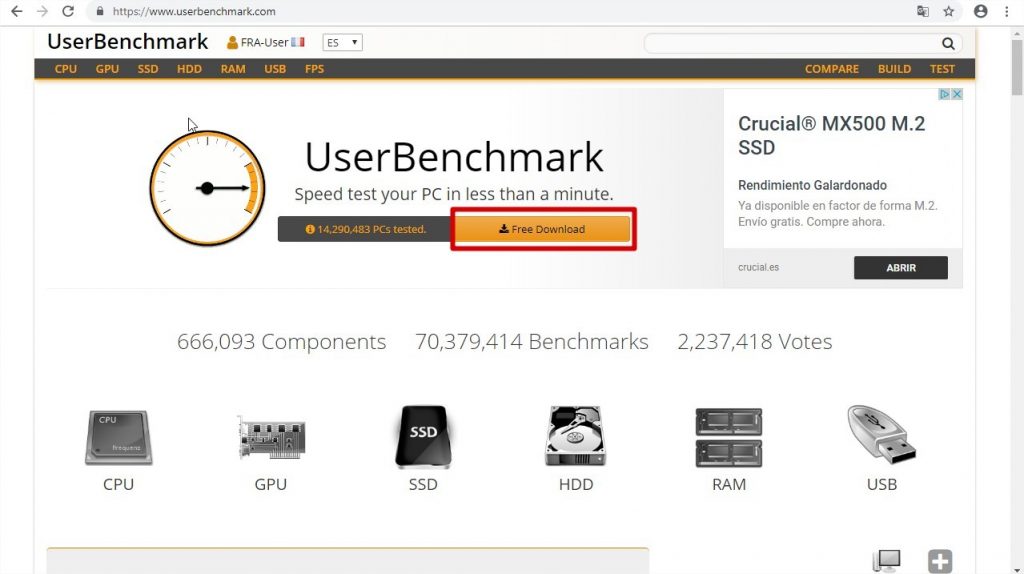The image size is (1024, 574).
Task: Click inside the site search field
Action: tap(792, 44)
